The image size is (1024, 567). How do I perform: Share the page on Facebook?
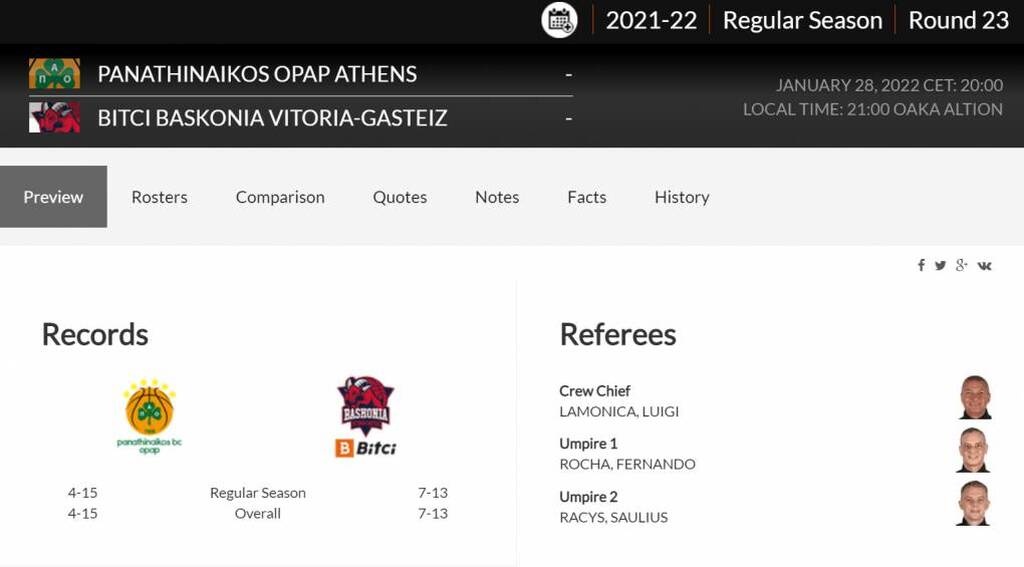tap(921, 265)
